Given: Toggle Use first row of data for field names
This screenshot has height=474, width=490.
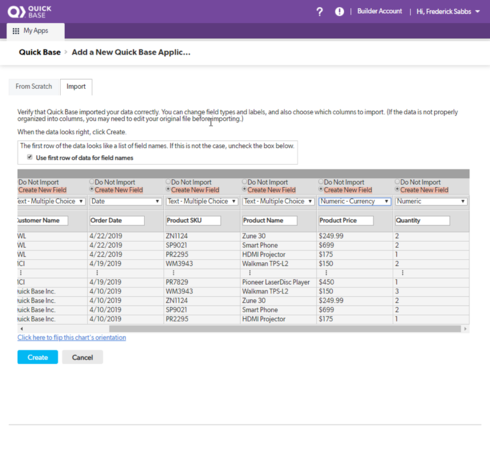Looking at the screenshot, I should coord(30,157).
